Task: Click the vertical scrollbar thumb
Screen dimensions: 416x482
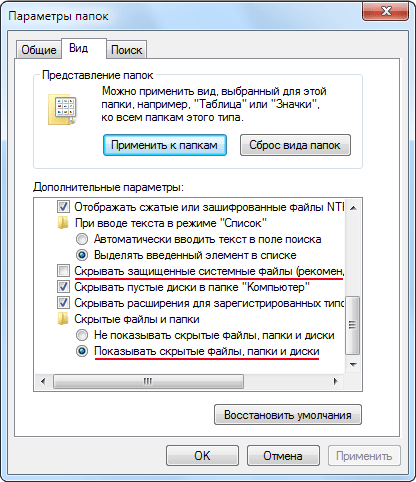Action: tap(353, 325)
